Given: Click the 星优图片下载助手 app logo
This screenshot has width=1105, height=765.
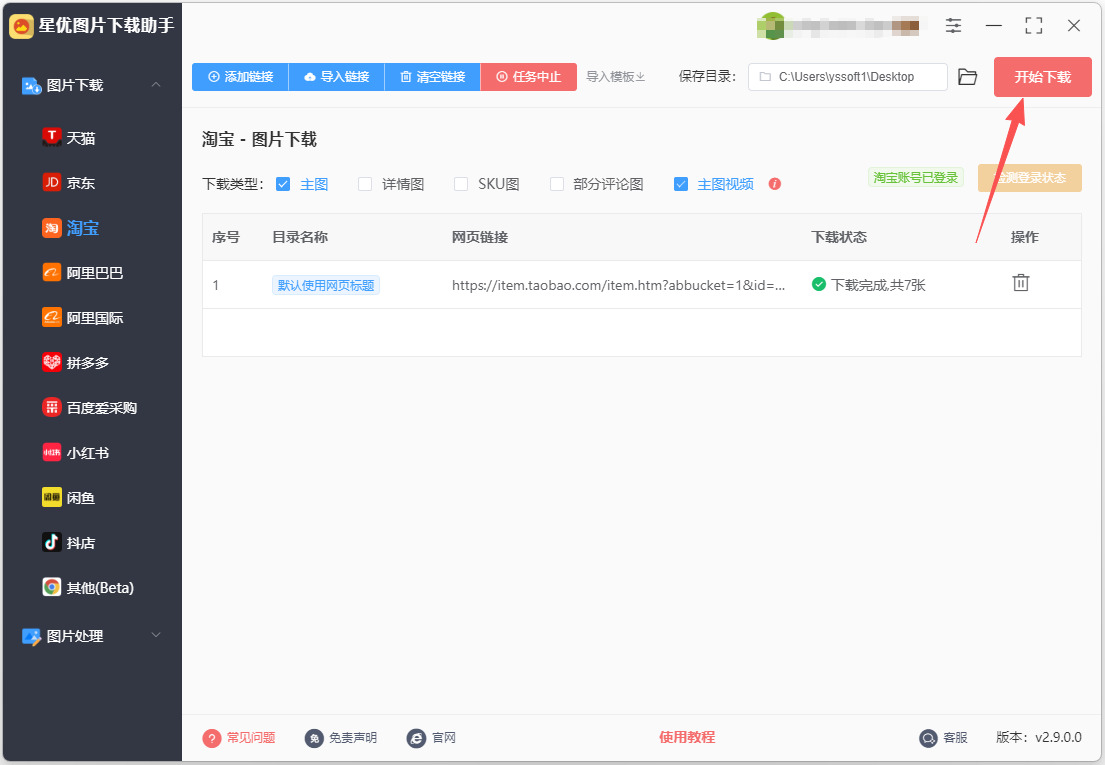Looking at the screenshot, I should pyautogui.click(x=21, y=26).
